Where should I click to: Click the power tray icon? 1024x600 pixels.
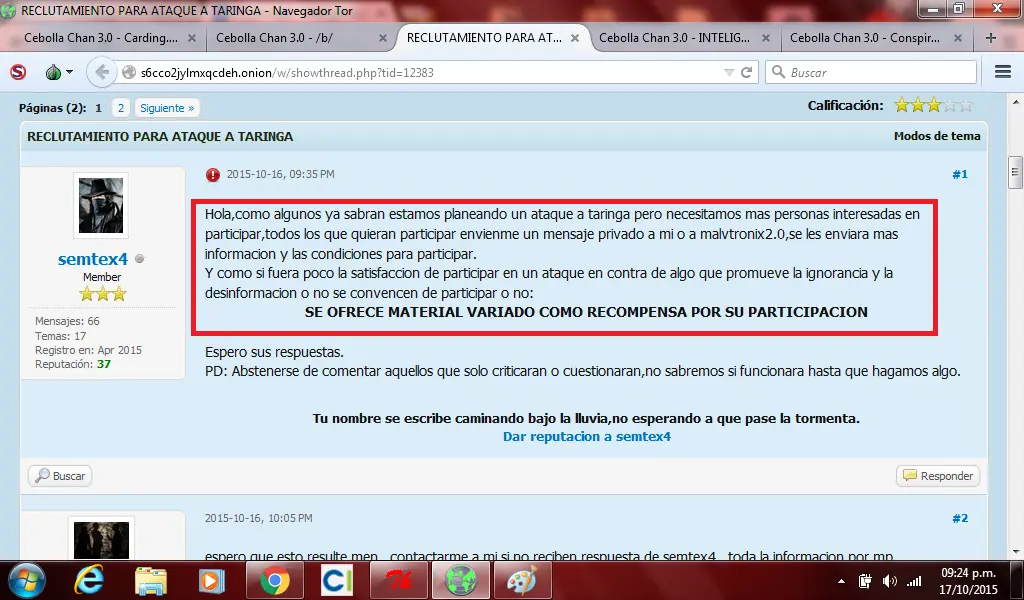tap(865, 581)
